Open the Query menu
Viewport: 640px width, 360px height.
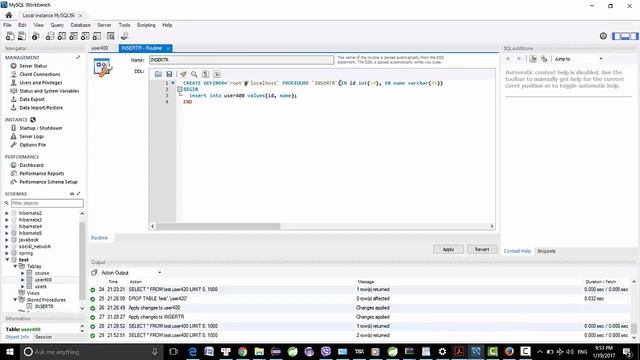tap(57, 25)
